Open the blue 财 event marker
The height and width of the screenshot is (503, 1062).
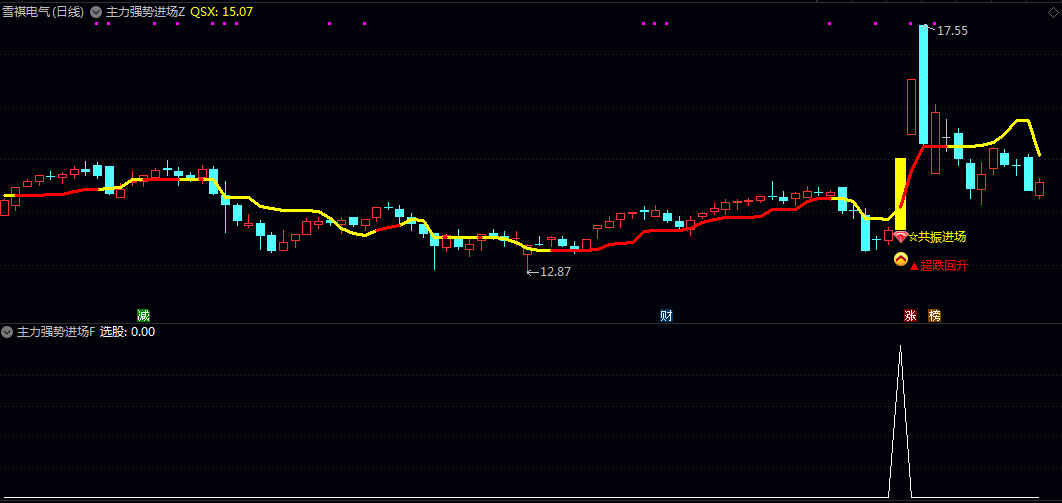[666, 315]
